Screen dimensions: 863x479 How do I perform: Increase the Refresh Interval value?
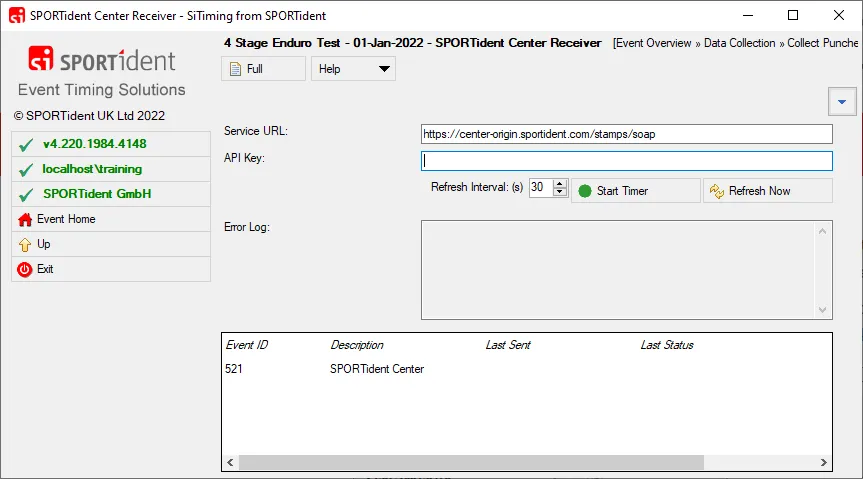tap(560, 183)
